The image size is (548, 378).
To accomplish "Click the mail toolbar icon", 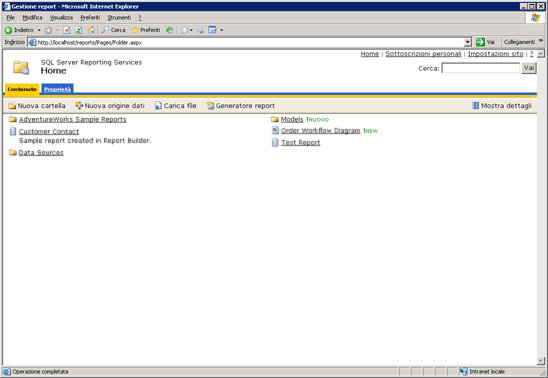I will 185,30.
